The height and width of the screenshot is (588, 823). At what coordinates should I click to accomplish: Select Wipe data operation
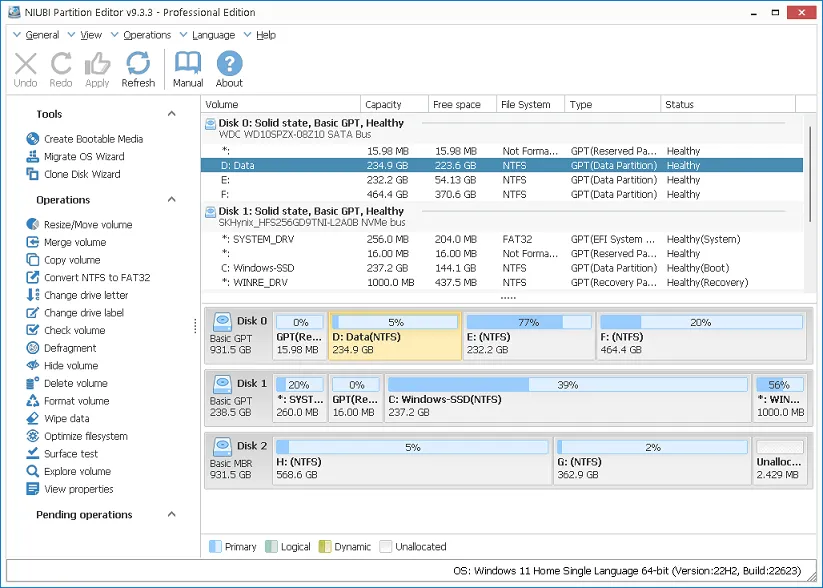[x=66, y=419]
